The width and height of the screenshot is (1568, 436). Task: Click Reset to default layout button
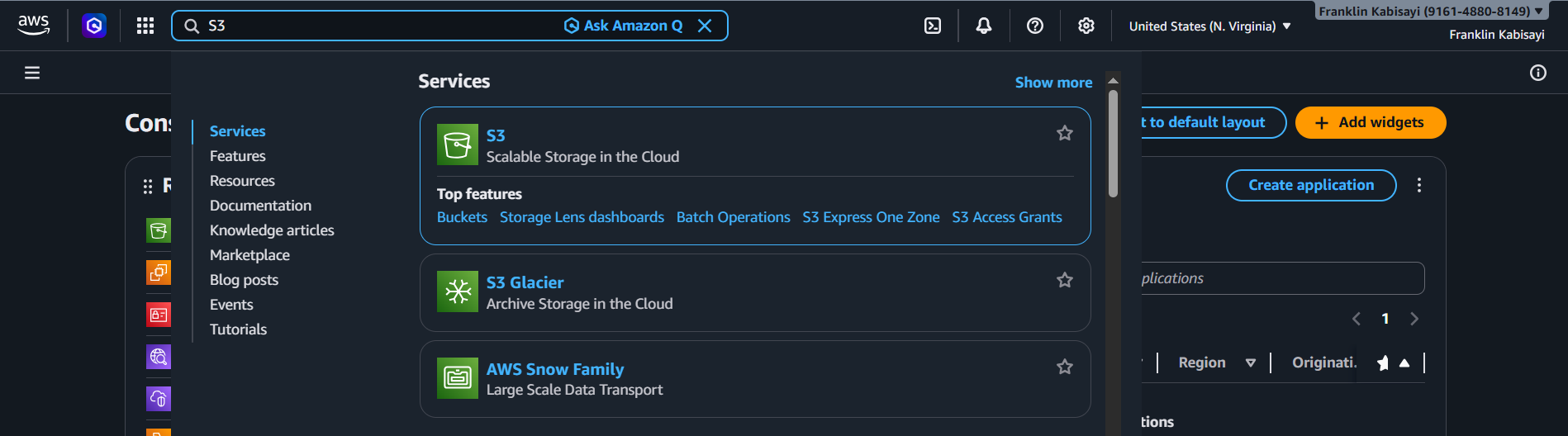1213,122
